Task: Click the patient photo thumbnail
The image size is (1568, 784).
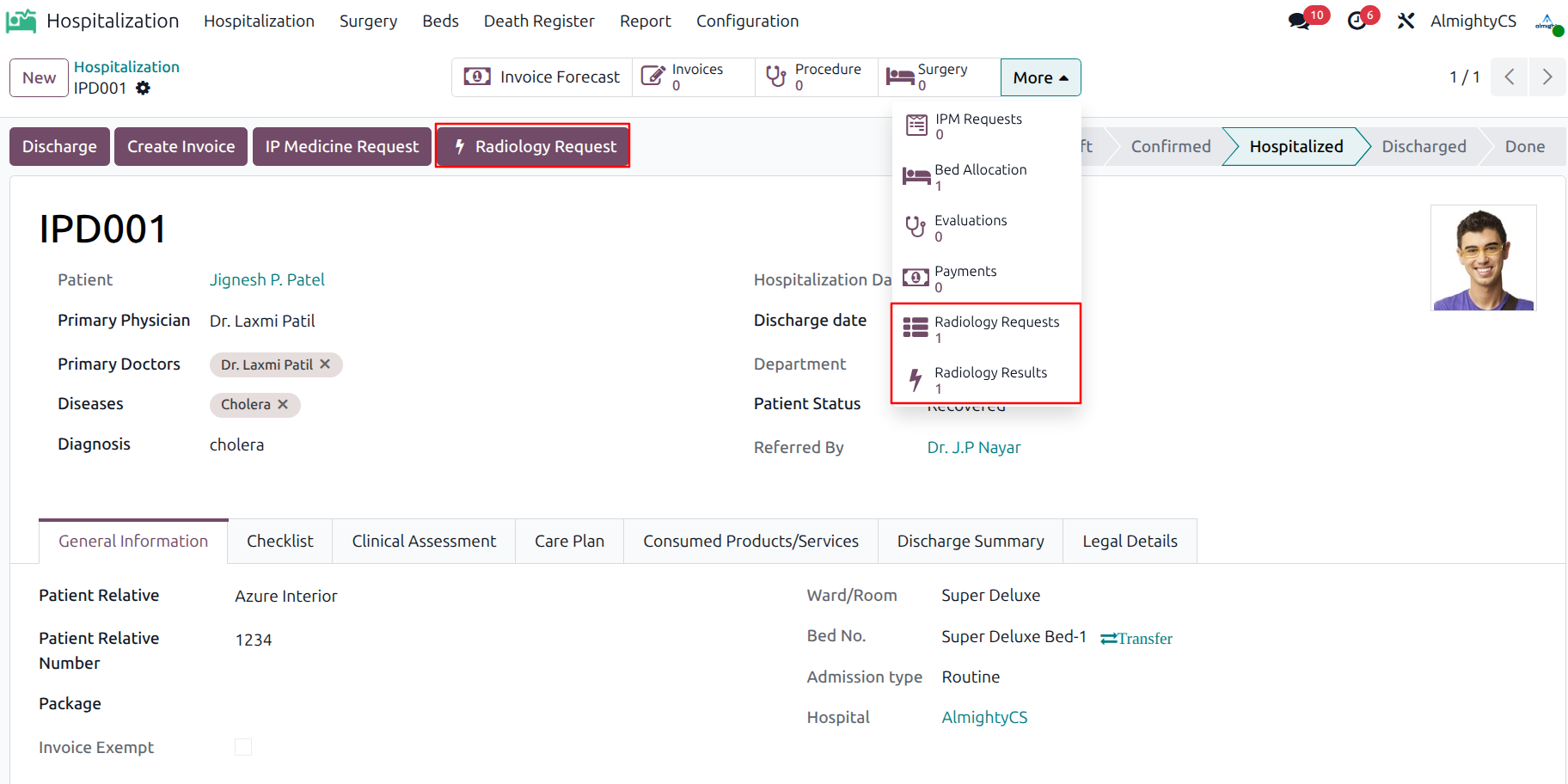Action: (1483, 258)
